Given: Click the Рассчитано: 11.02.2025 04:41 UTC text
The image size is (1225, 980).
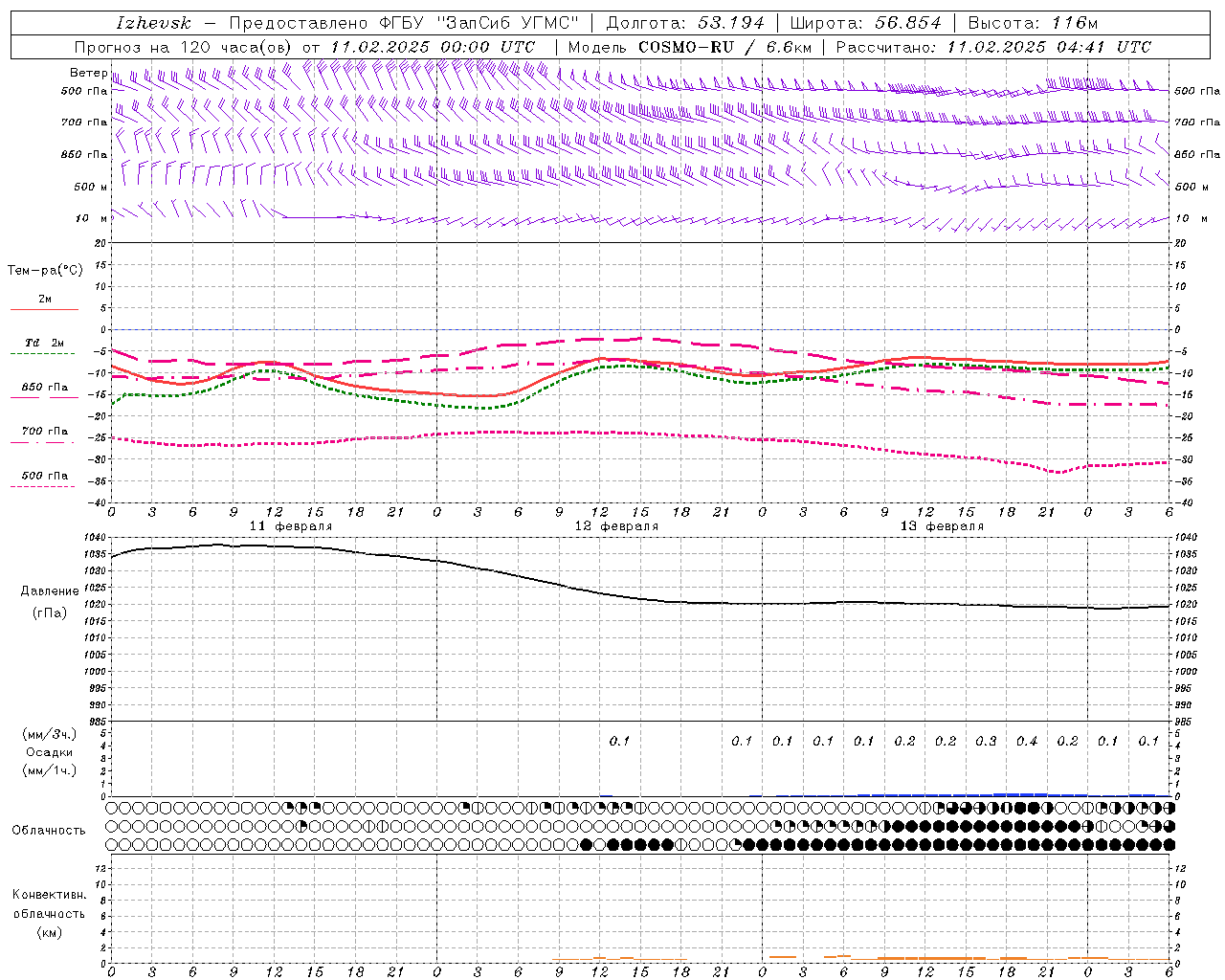Looking at the screenshot, I should tap(993, 47).
